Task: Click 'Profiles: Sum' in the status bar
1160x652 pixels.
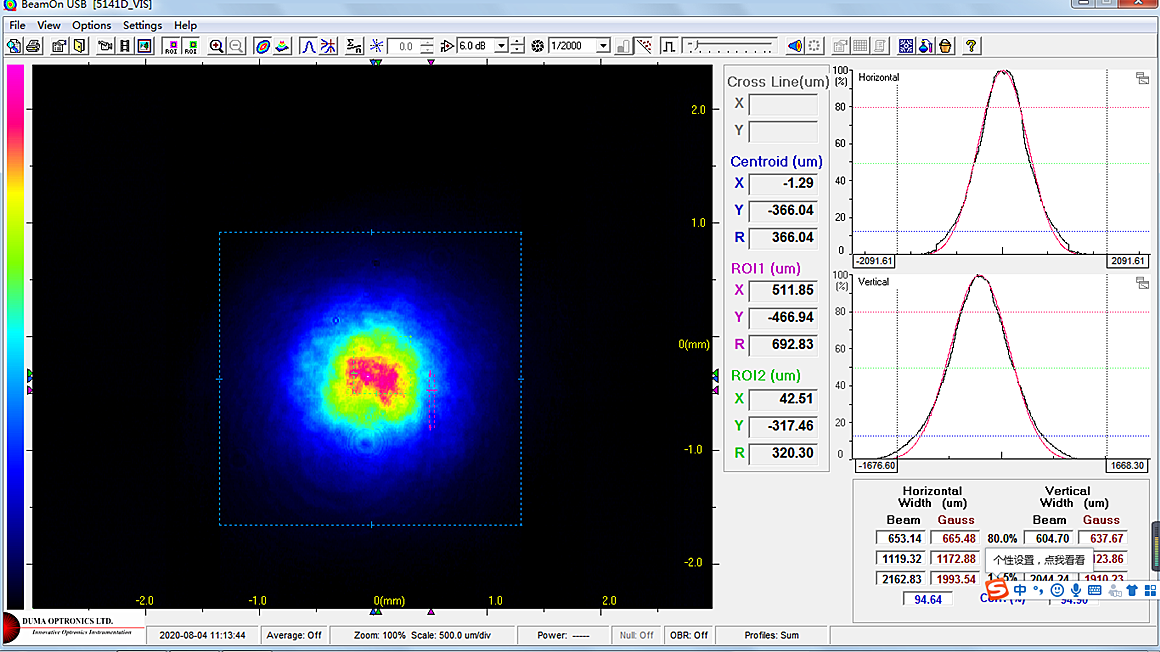Action: tap(771, 635)
